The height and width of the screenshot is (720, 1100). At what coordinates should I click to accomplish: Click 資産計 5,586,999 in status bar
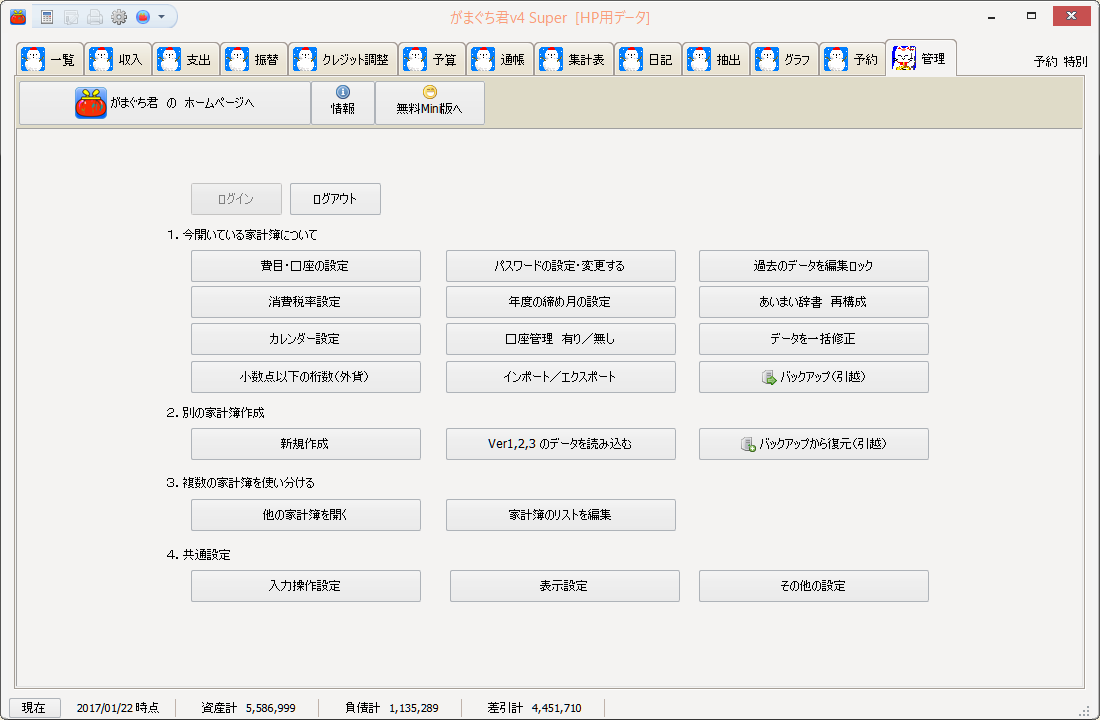[x=248, y=708]
